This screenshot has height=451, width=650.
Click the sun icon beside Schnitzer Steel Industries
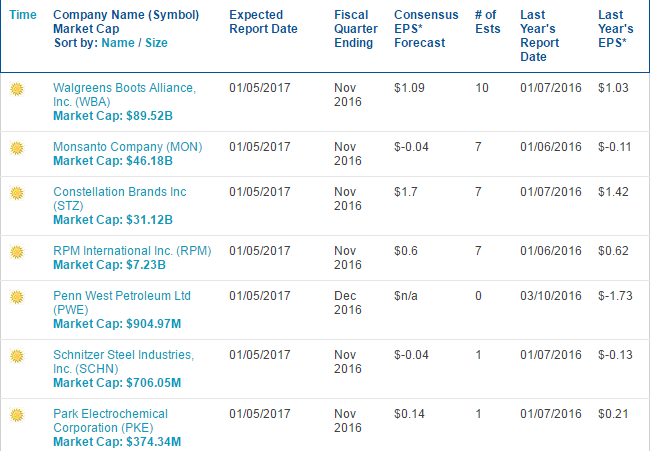[x=17, y=356]
